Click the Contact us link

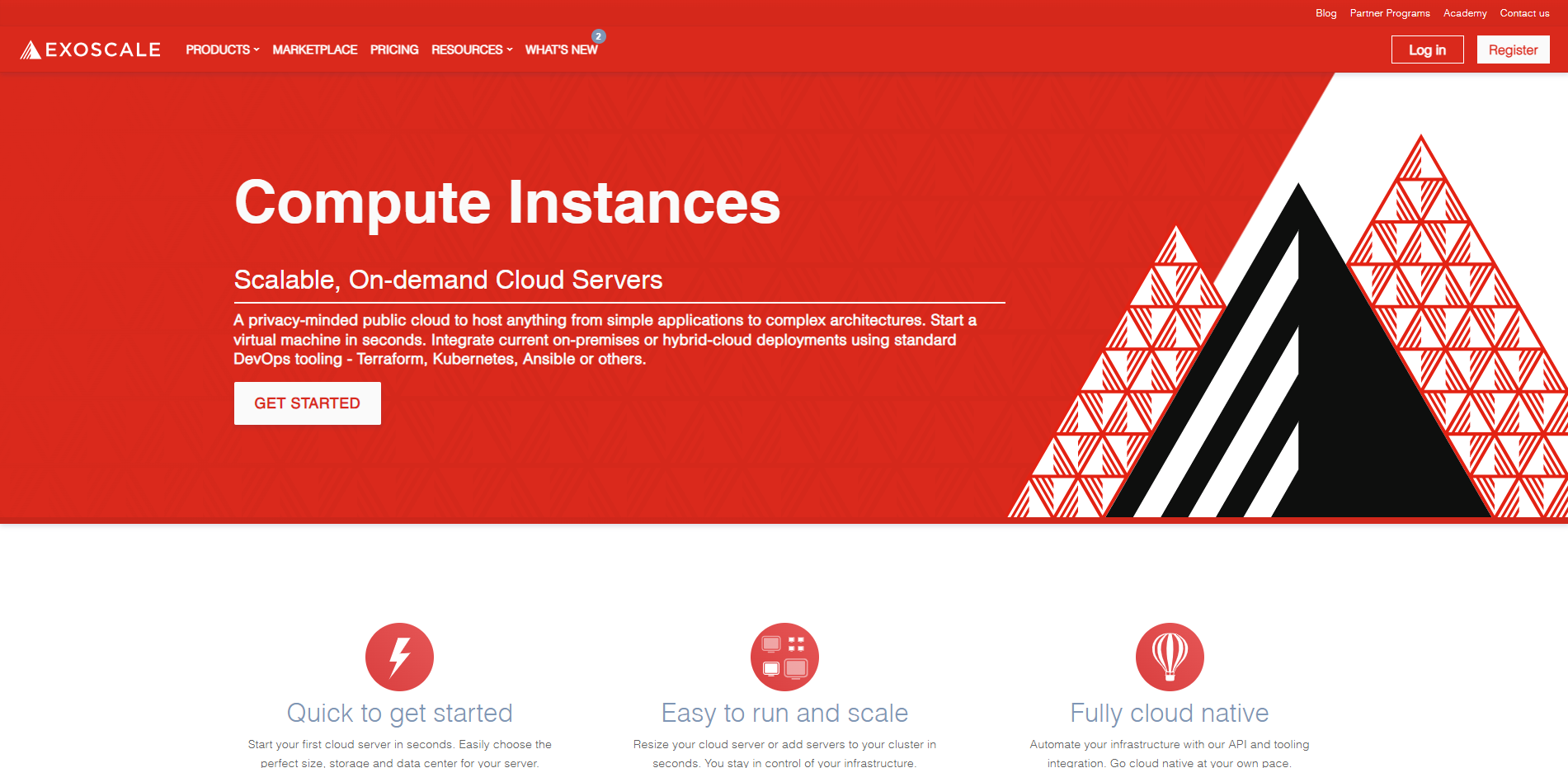coord(1524,13)
